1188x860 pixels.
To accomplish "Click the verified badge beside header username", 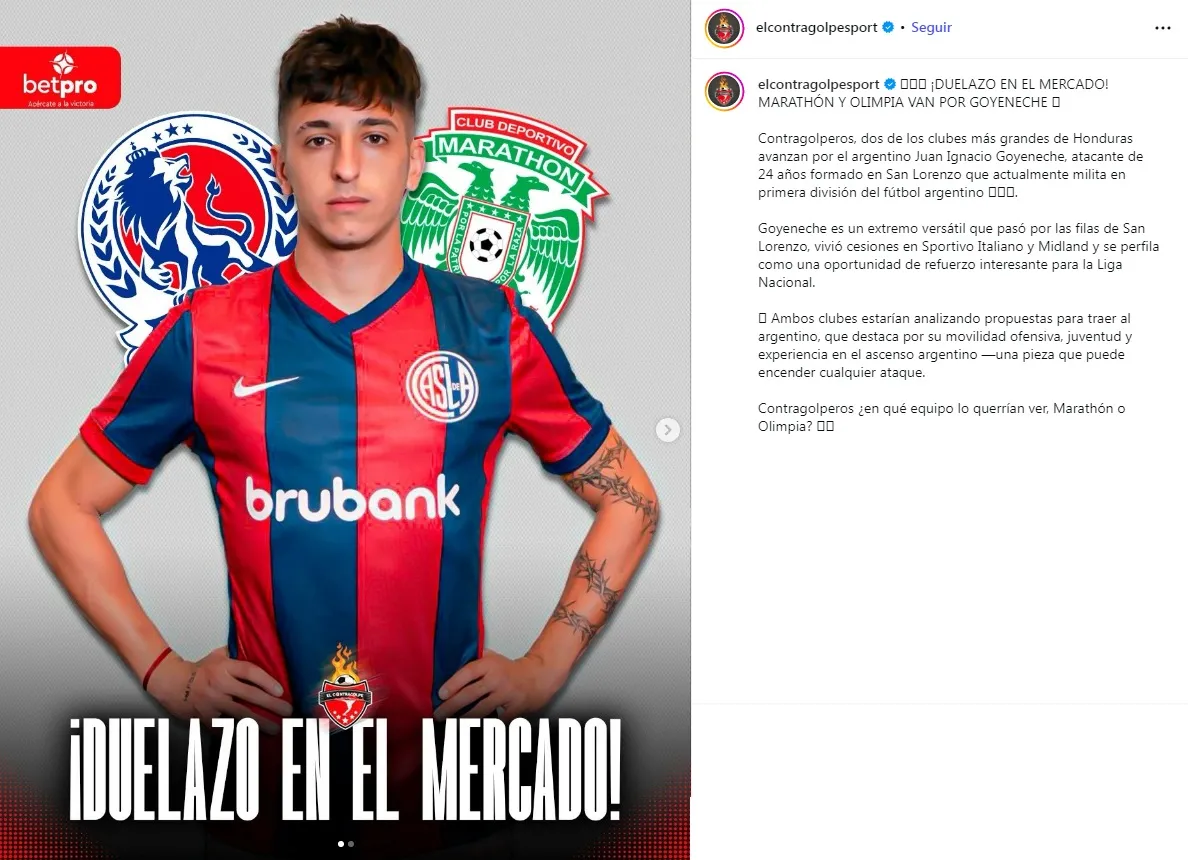I will [888, 27].
